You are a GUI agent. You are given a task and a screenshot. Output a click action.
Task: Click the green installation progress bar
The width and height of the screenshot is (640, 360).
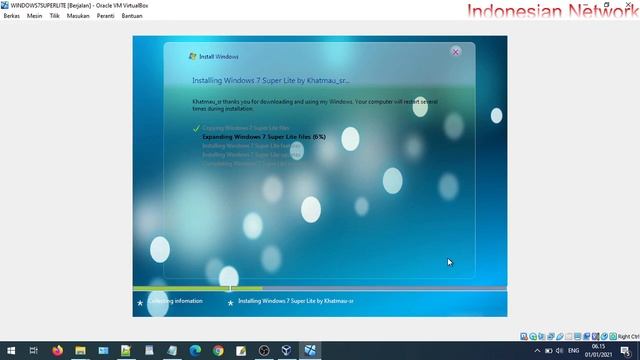tap(198, 288)
